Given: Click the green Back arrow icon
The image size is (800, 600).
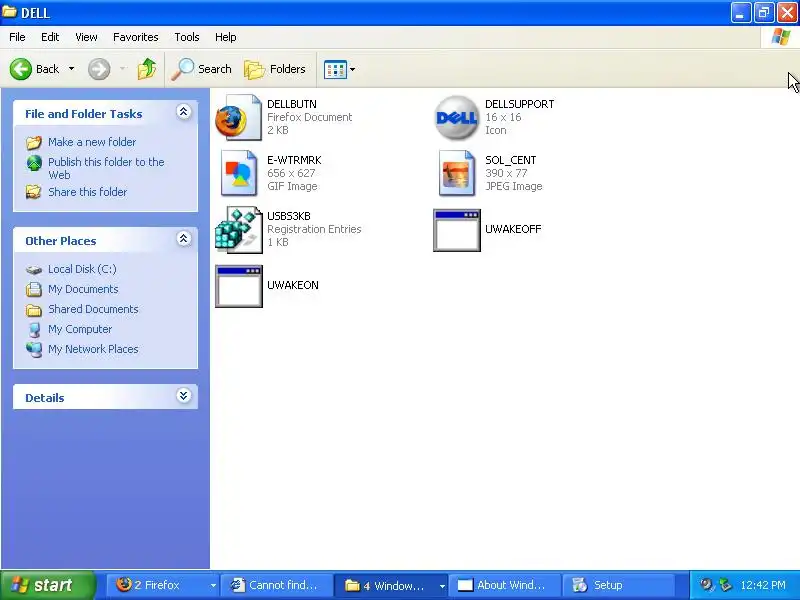Looking at the screenshot, I should click(x=21, y=69).
